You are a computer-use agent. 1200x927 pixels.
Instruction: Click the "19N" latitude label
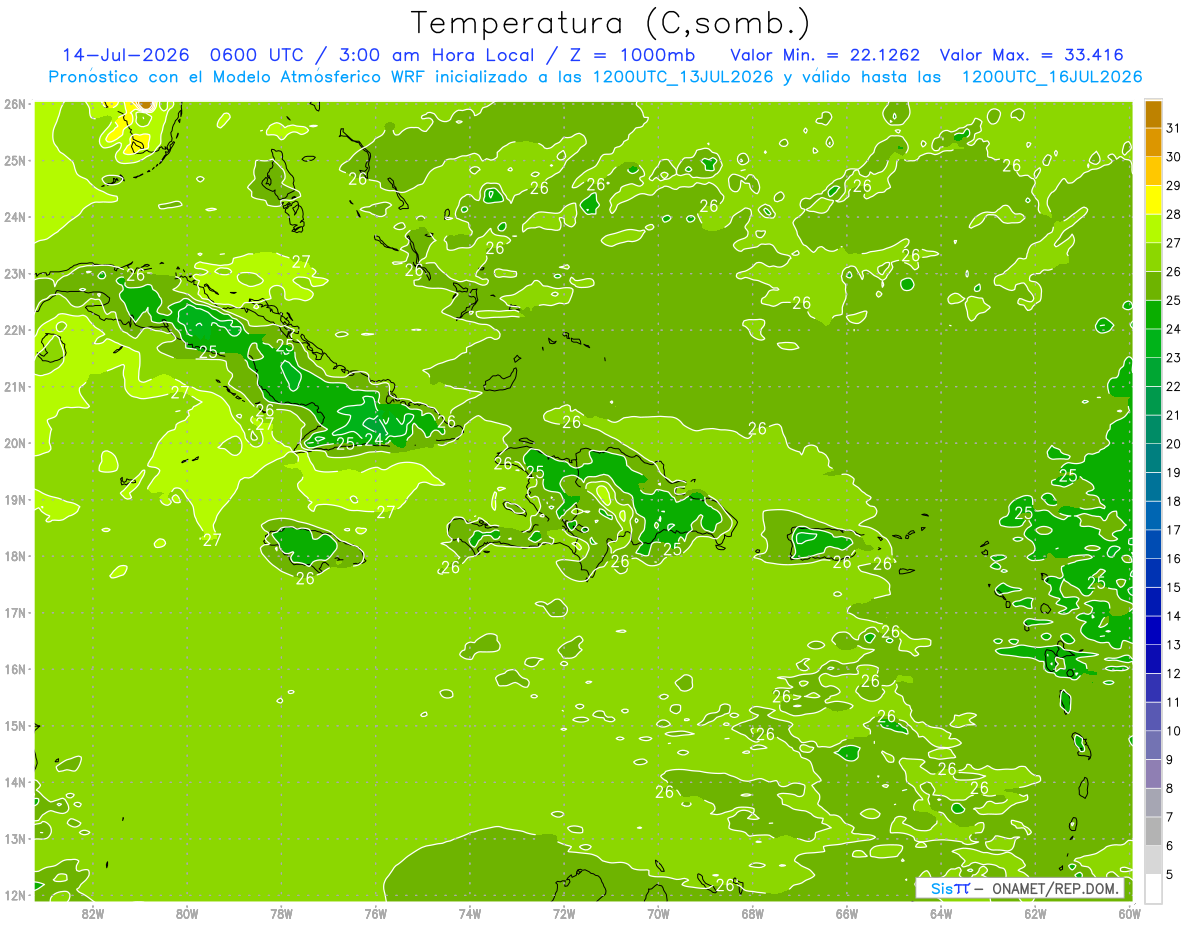16,500
